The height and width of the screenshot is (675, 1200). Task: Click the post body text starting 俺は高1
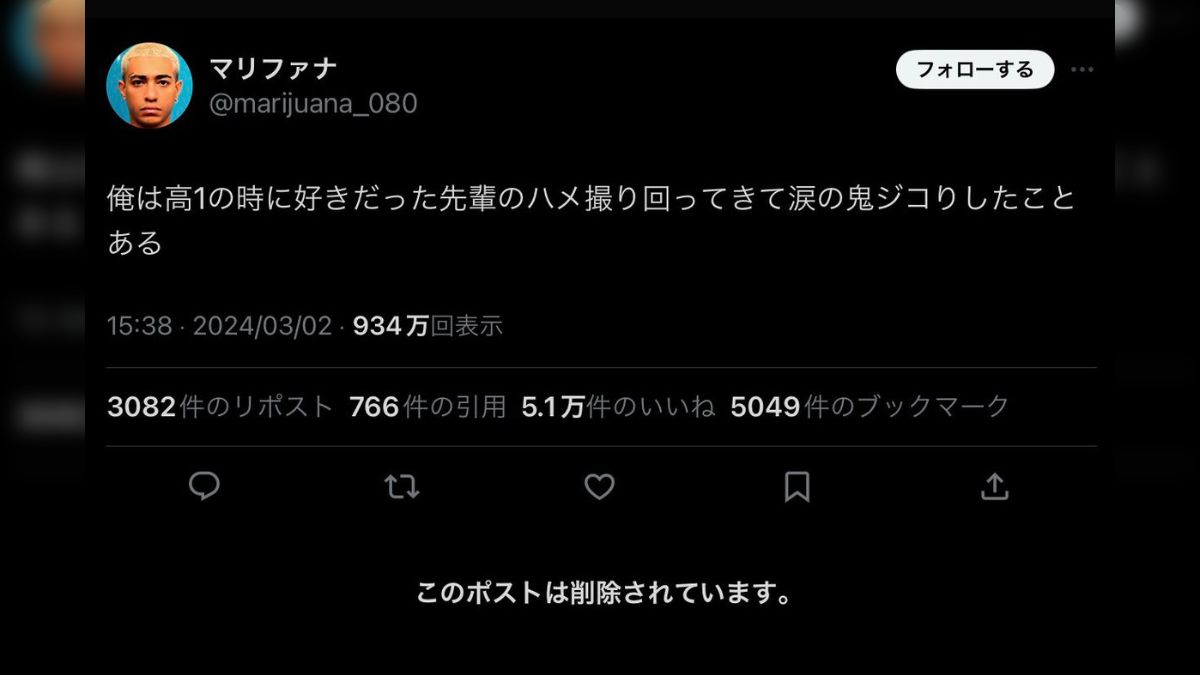592,220
